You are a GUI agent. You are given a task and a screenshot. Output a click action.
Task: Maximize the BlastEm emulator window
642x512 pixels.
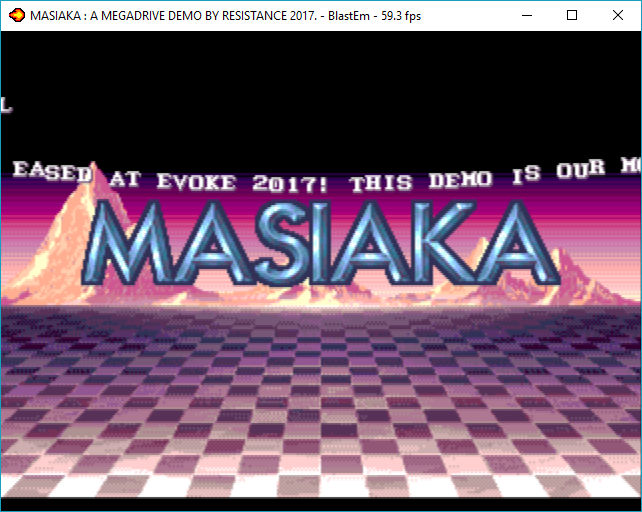coord(572,16)
